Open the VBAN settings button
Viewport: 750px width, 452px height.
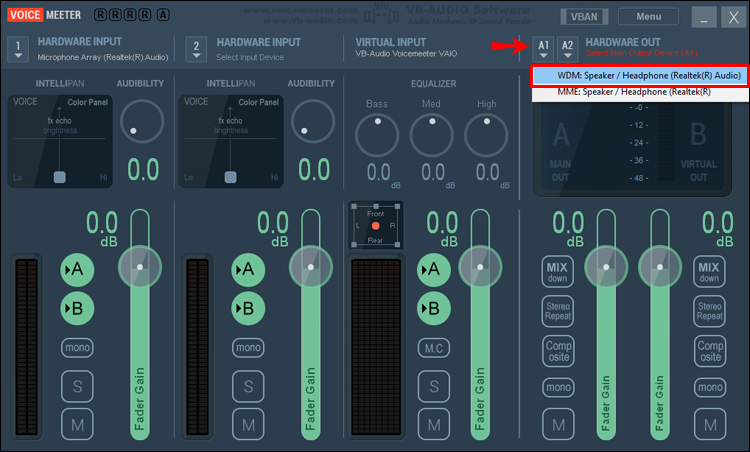(584, 17)
